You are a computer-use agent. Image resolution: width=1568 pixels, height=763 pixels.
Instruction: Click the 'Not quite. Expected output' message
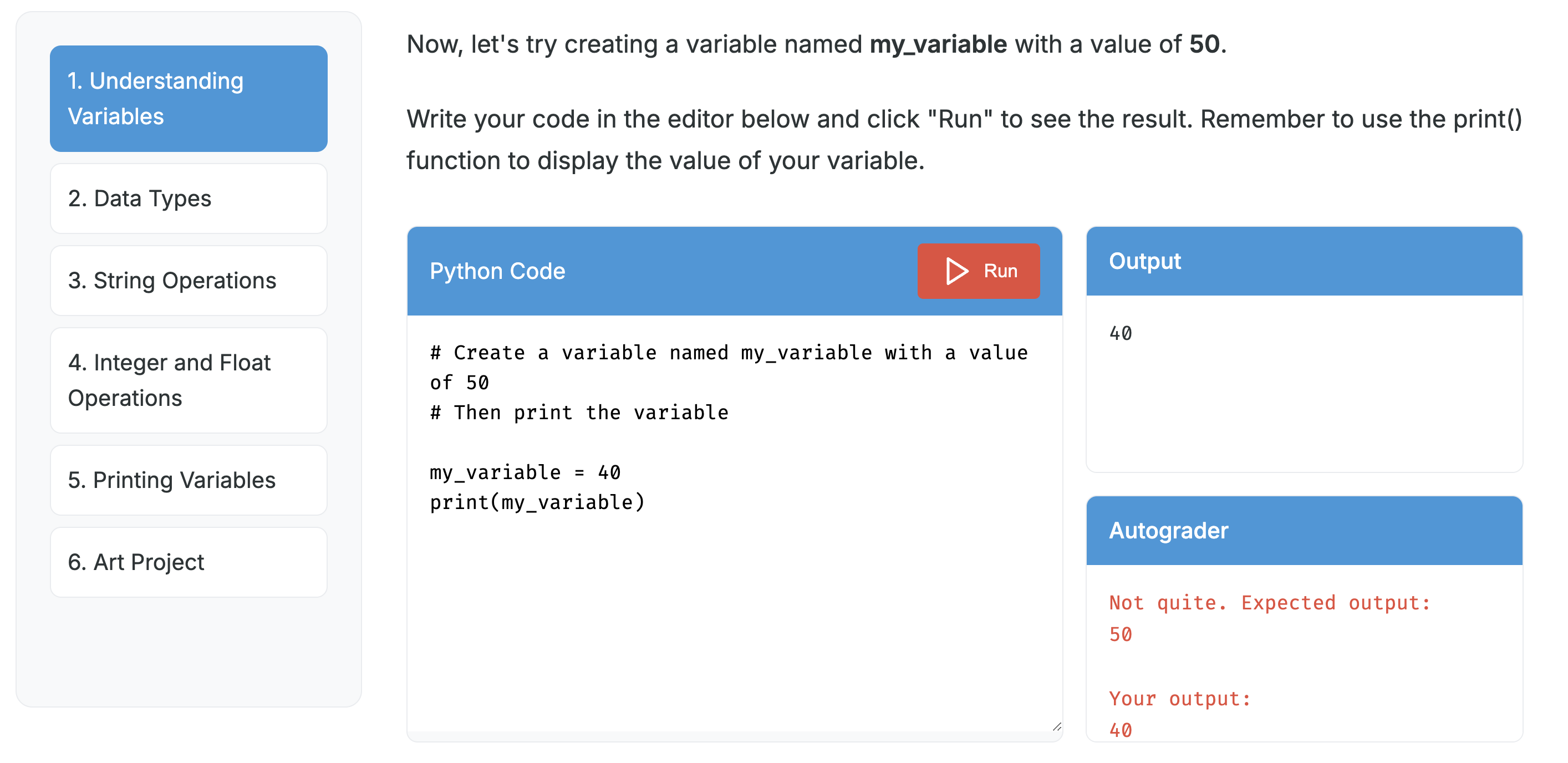tap(1269, 603)
